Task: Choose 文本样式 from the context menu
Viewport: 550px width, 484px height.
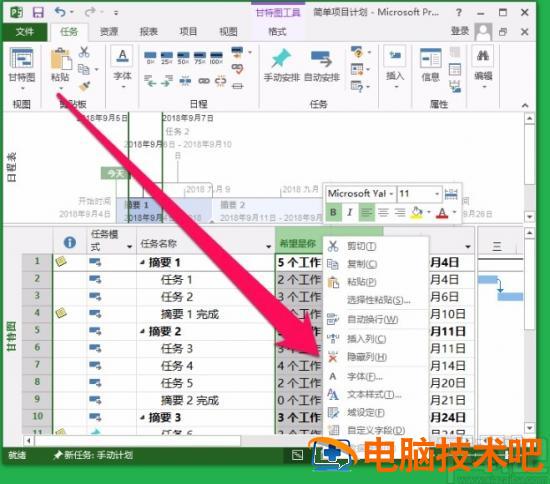Action: 375,395
